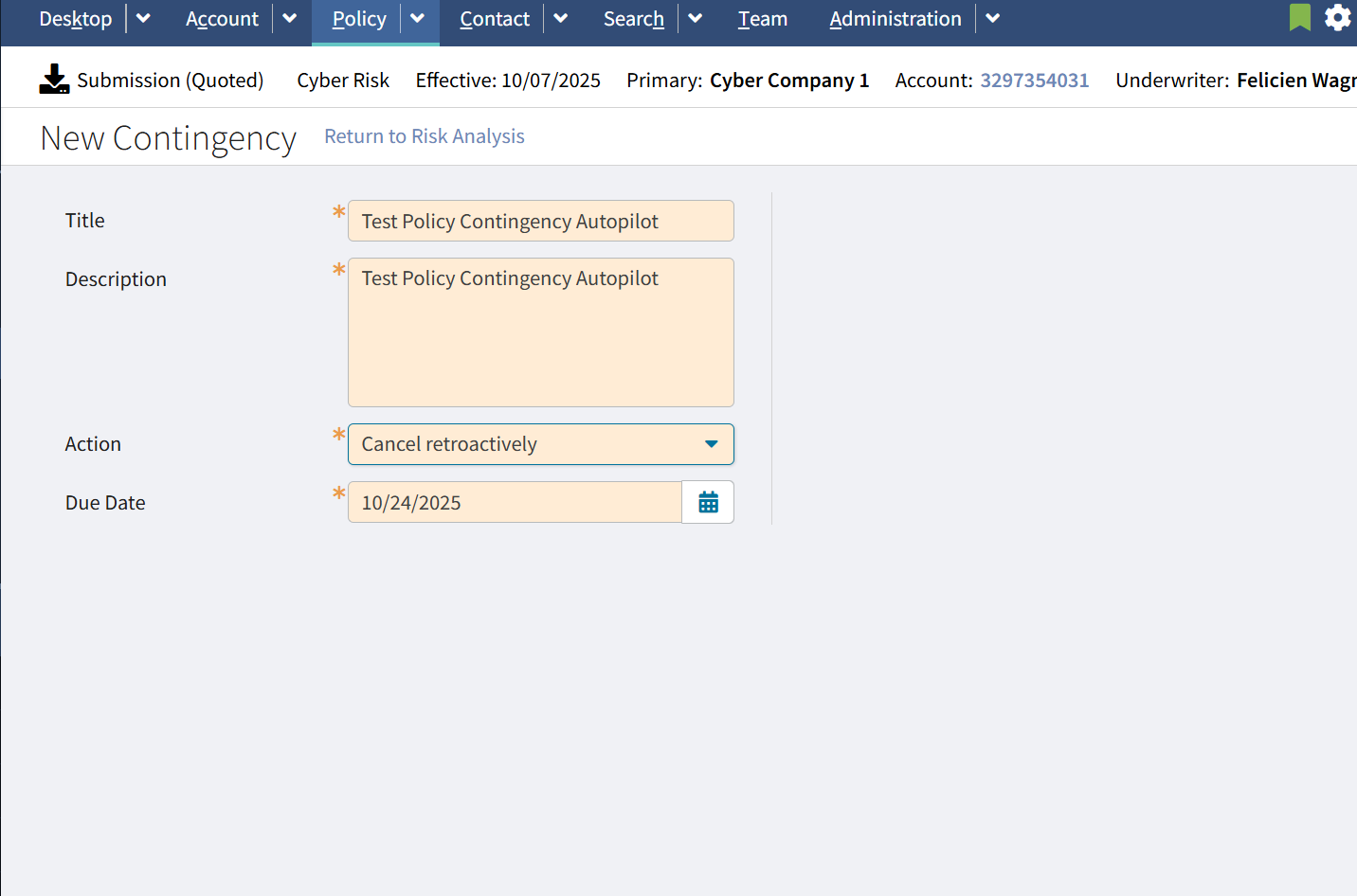
Task: Expand the Contact menu chevron
Action: point(560,18)
